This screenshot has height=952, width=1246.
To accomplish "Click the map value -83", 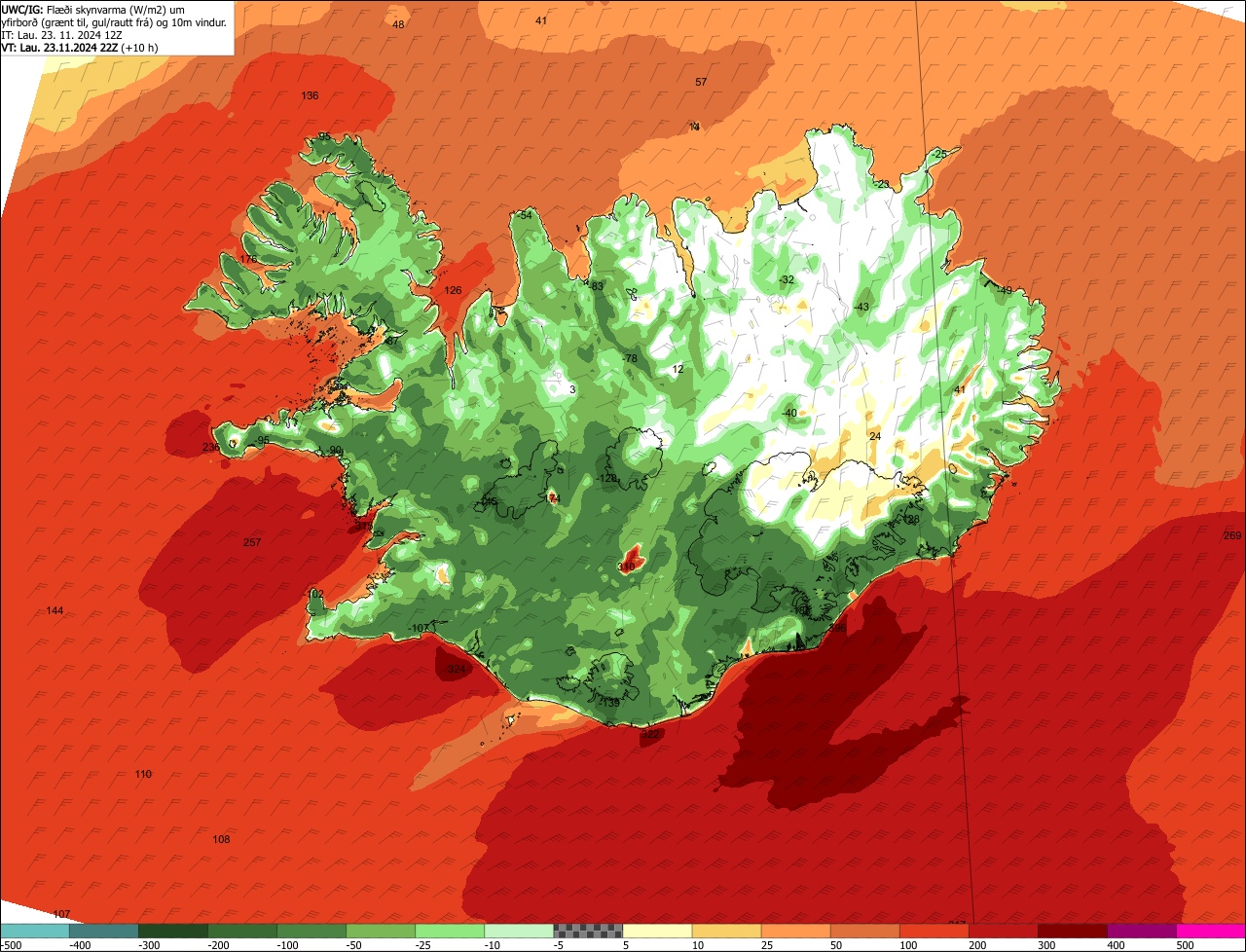I will pos(596,285).
